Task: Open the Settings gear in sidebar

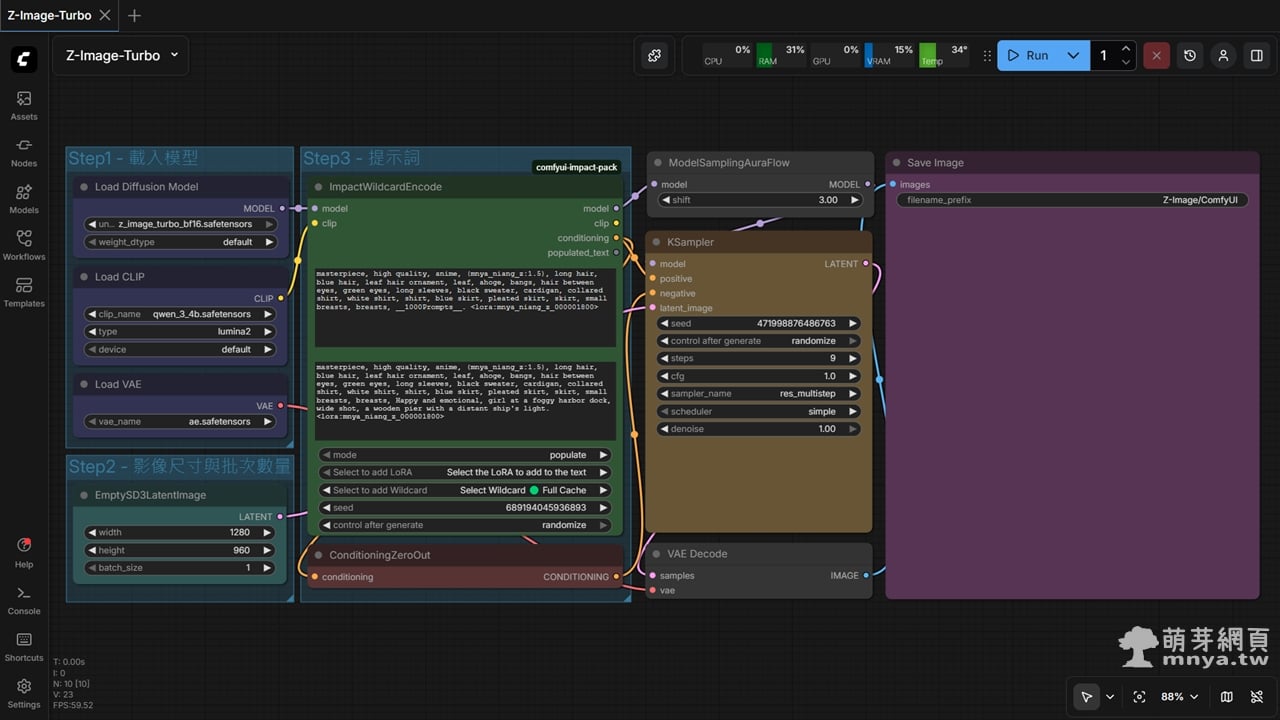Action: click(x=24, y=692)
